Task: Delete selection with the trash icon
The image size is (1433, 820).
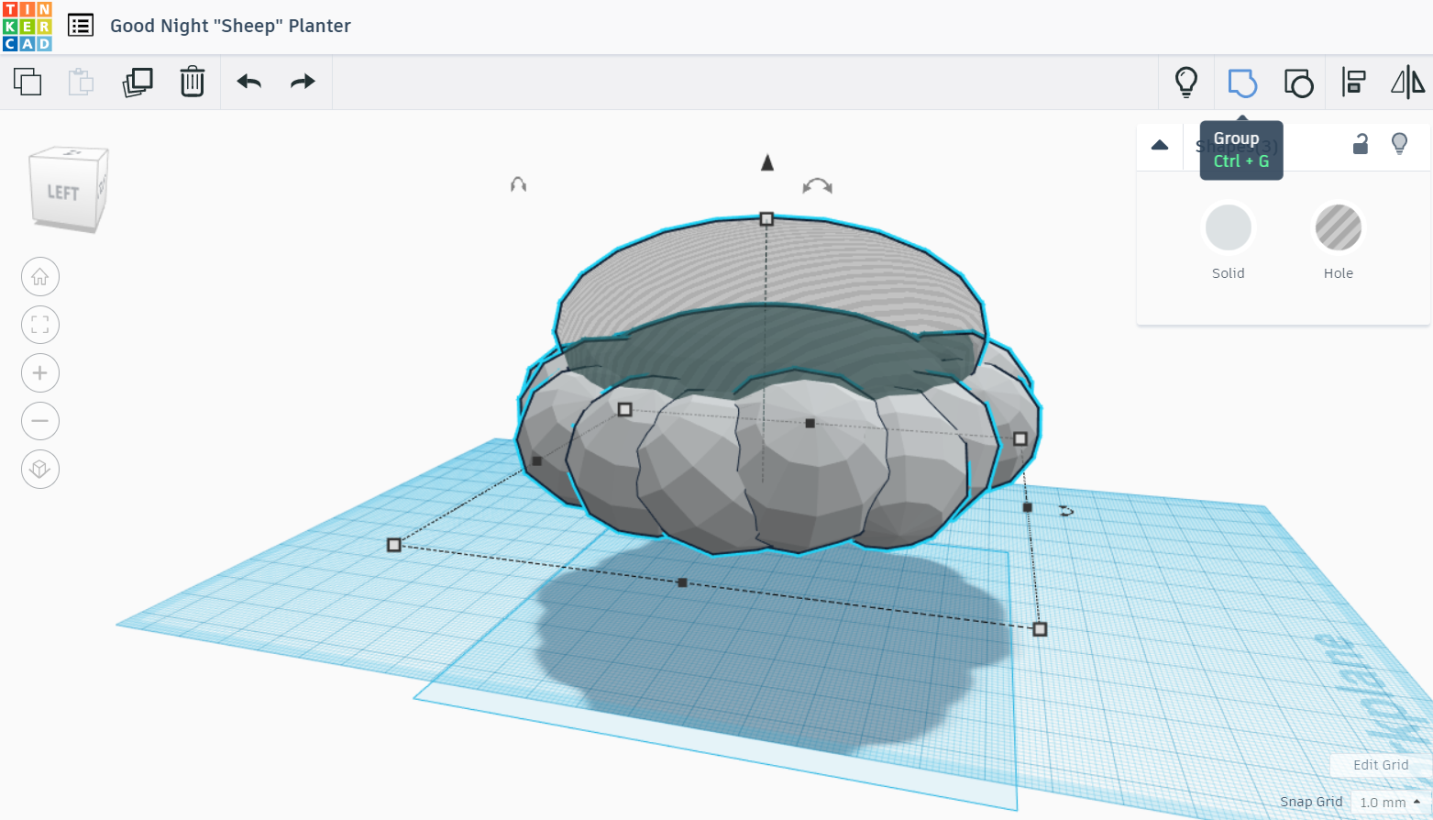Action: click(x=192, y=82)
